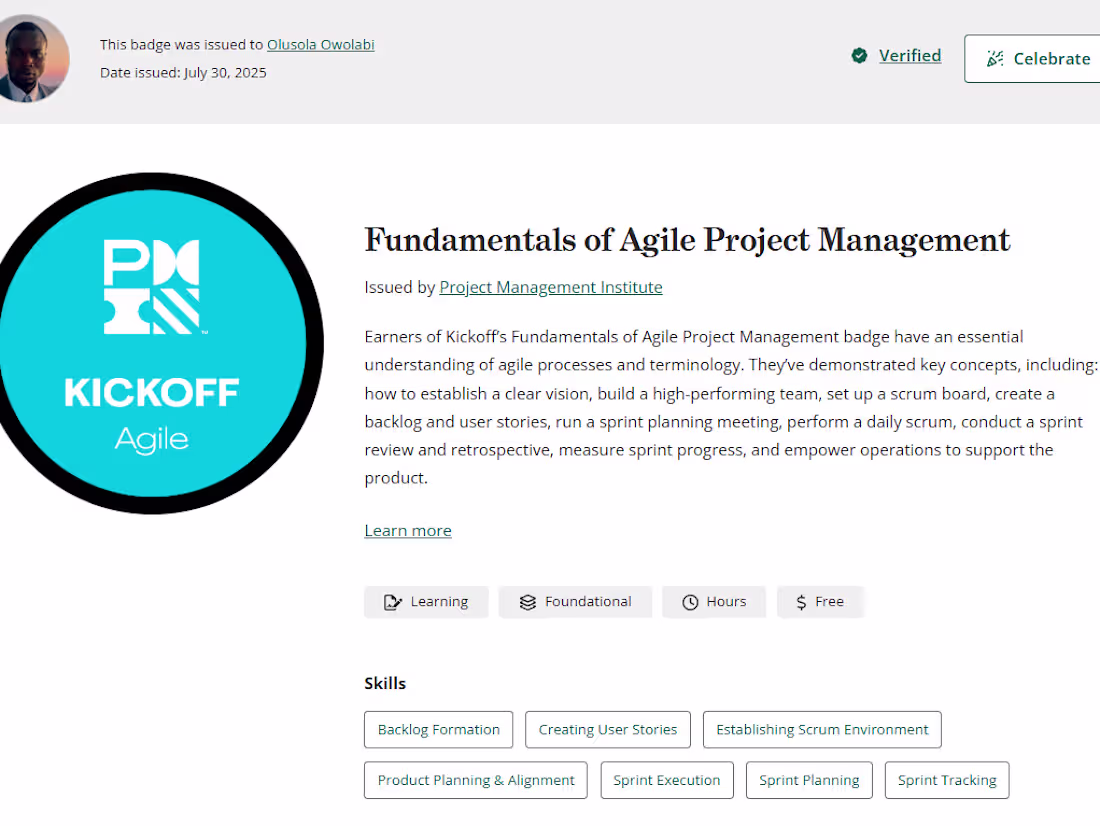The width and height of the screenshot is (1100, 826).
Task: Open the Olusola Owolabi profile link
Action: tap(320, 44)
